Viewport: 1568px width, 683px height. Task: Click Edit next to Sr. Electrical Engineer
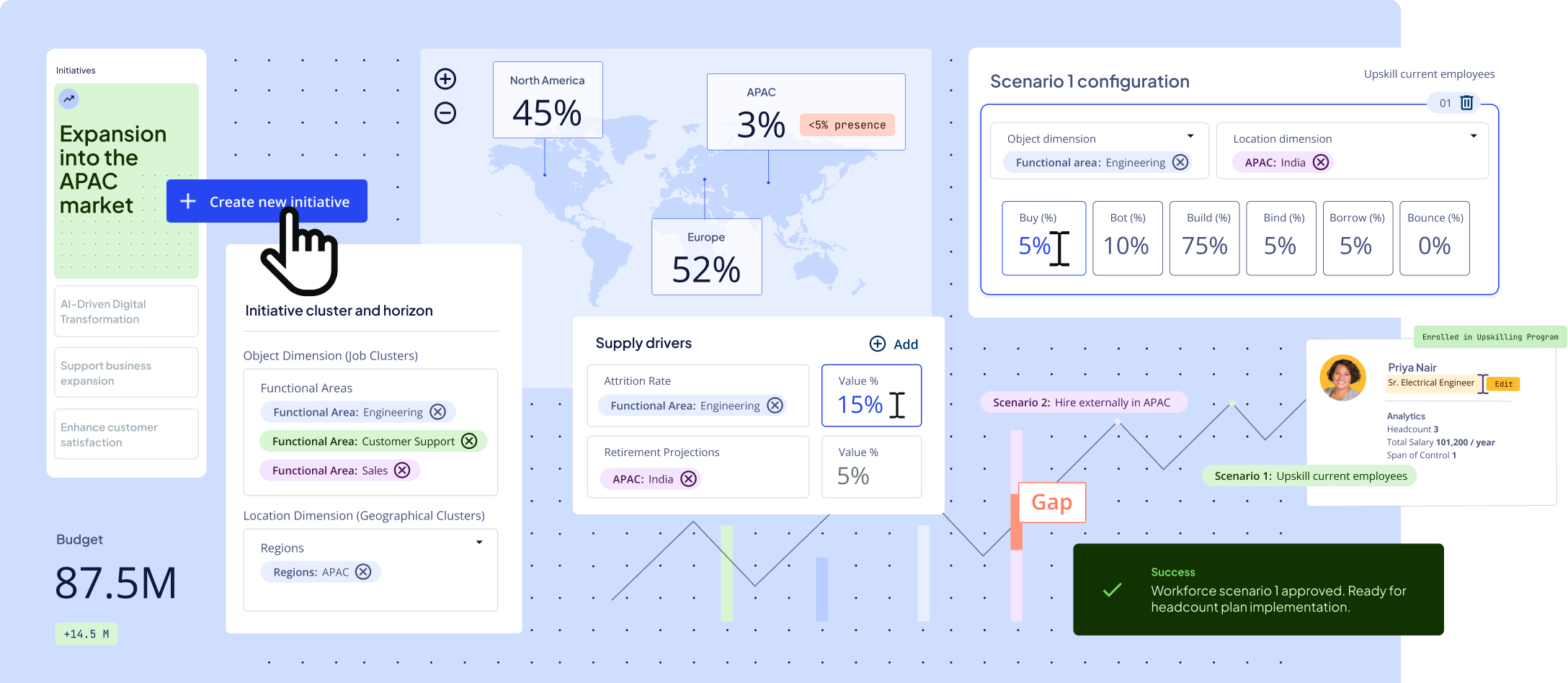[1503, 384]
